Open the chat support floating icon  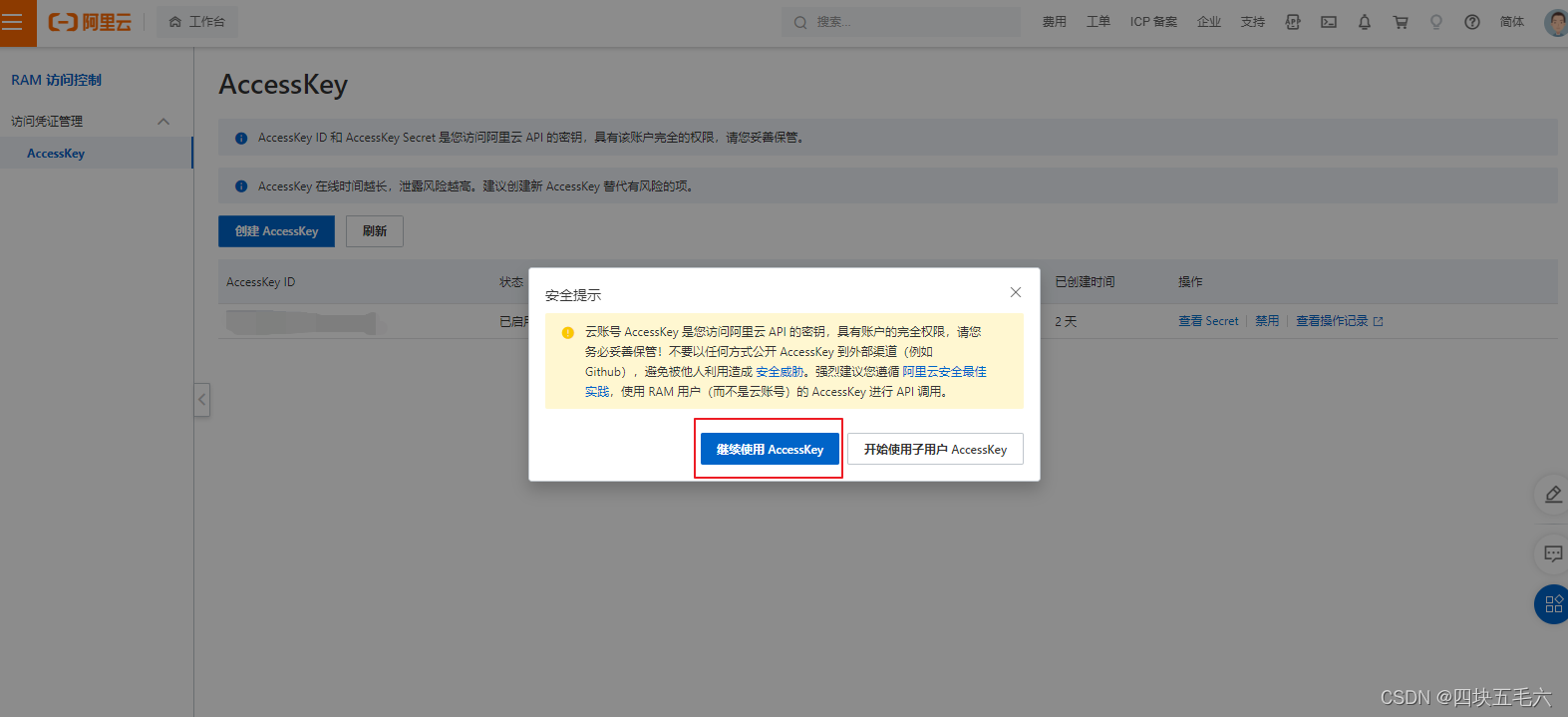[1553, 552]
